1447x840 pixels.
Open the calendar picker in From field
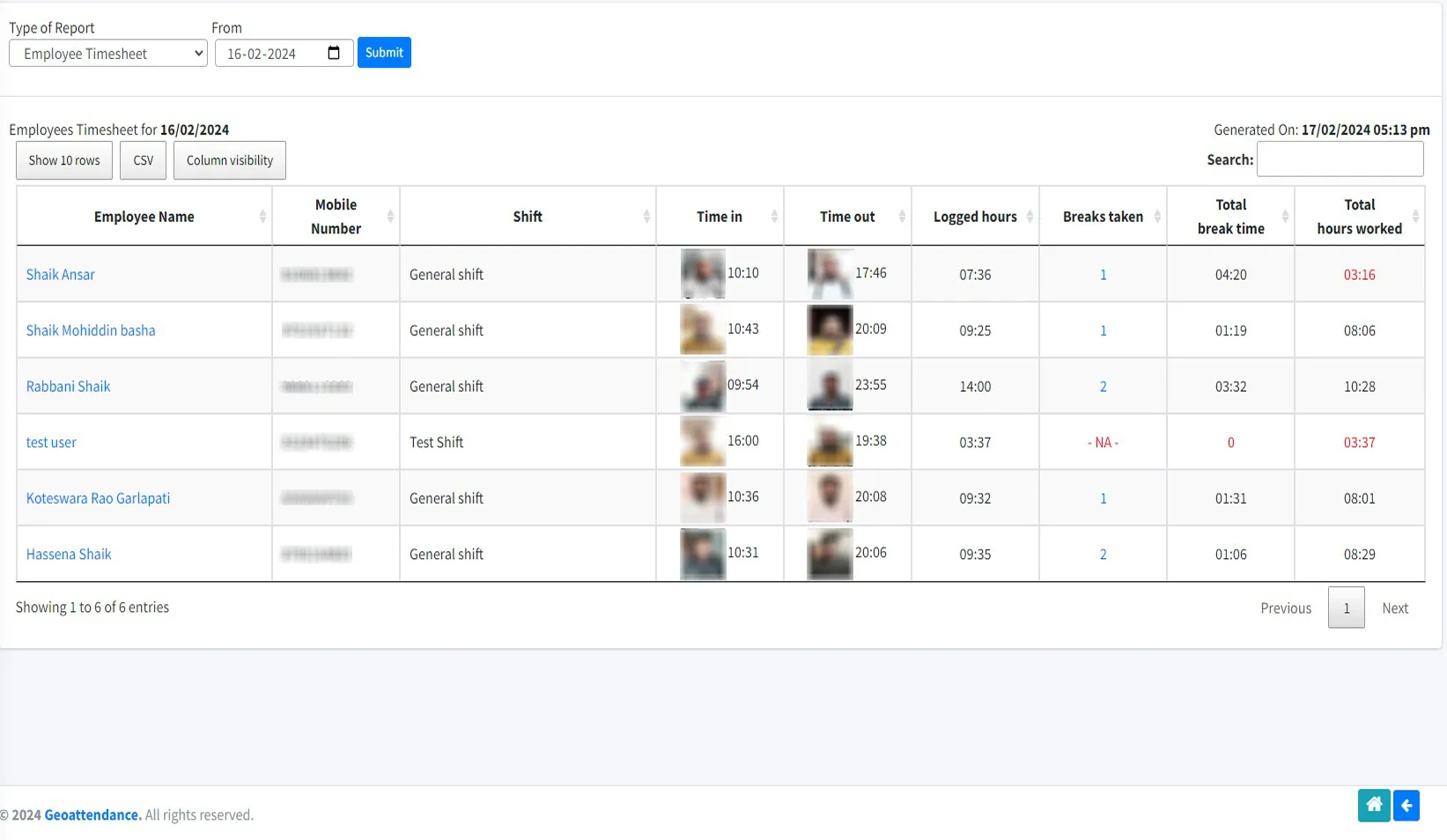click(334, 53)
